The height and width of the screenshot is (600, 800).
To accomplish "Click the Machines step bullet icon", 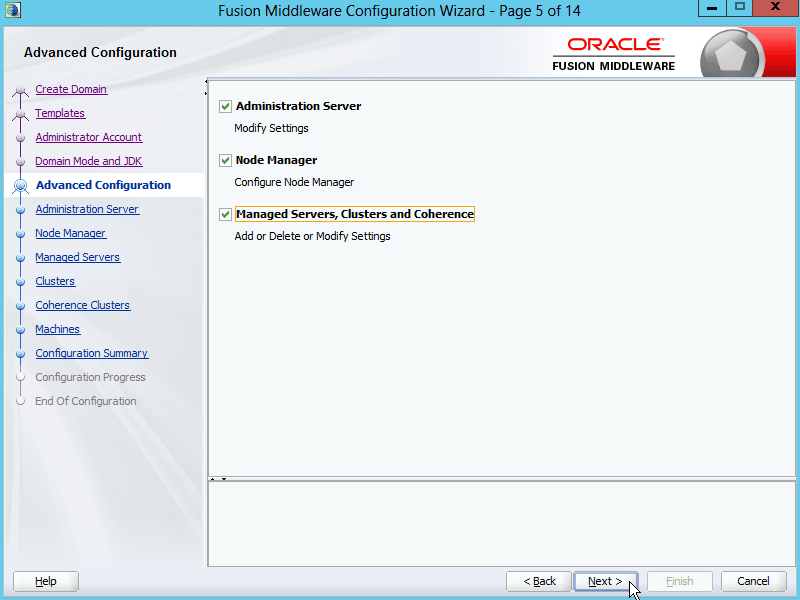I will pos(20,330).
